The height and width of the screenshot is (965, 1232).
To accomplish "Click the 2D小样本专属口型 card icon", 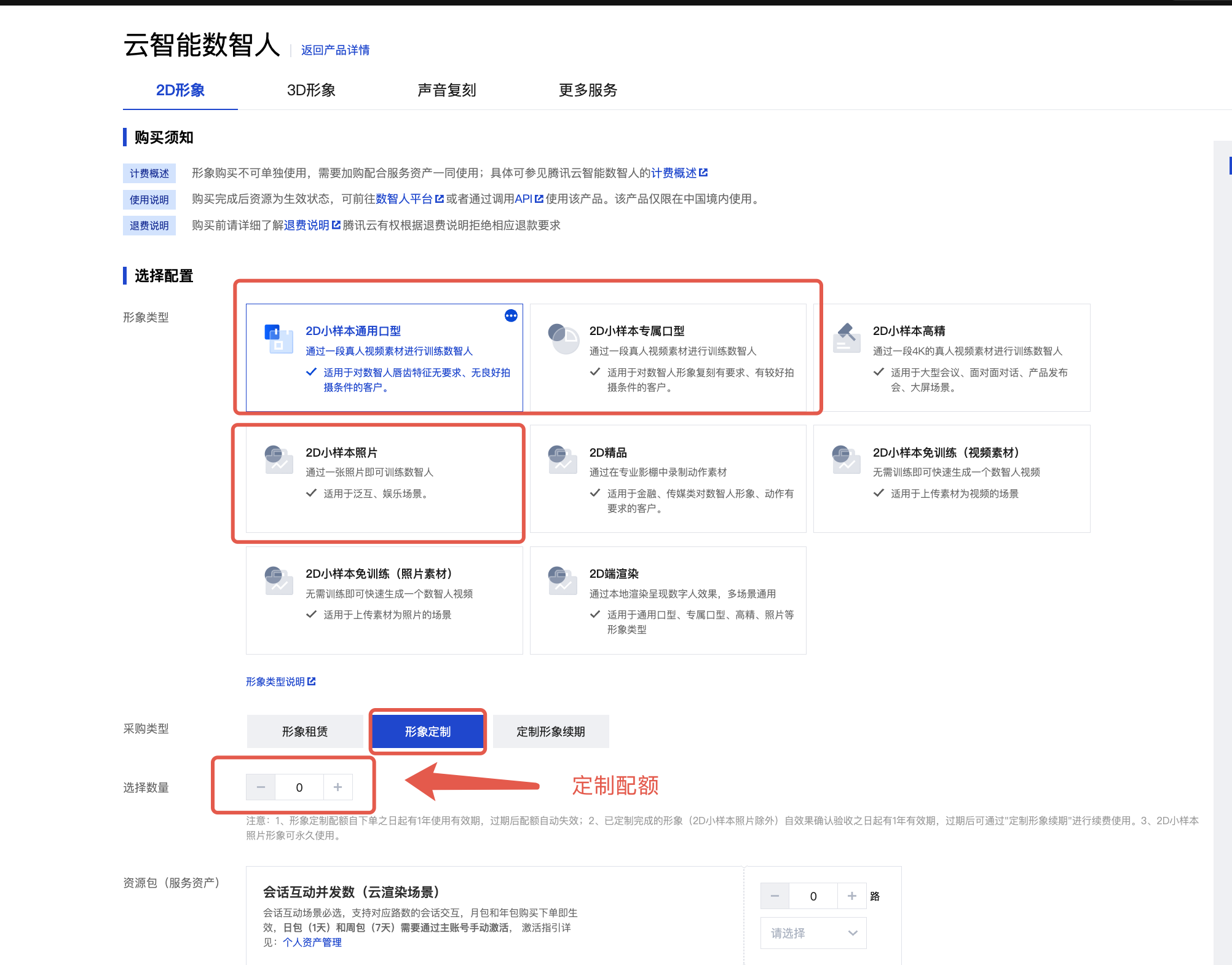I will click(x=563, y=339).
